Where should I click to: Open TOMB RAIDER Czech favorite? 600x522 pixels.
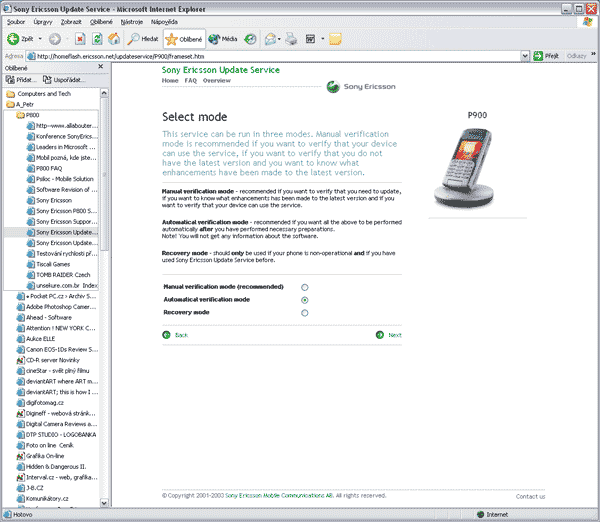pyautogui.click(x=59, y=275)
